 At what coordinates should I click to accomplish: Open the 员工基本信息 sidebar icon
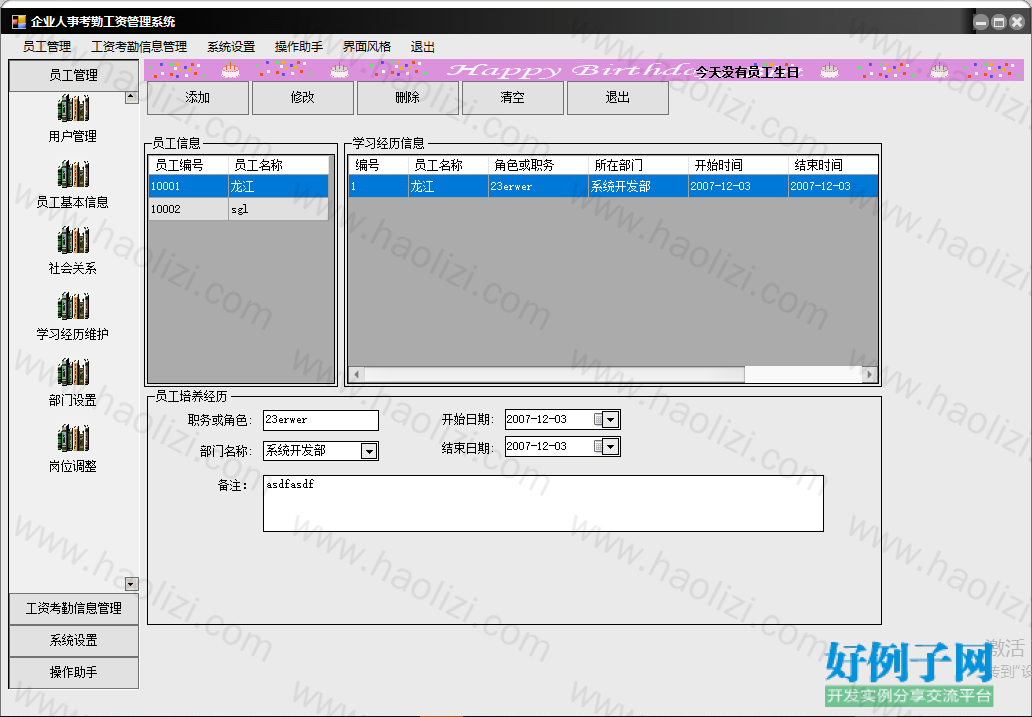coord(73,174)
